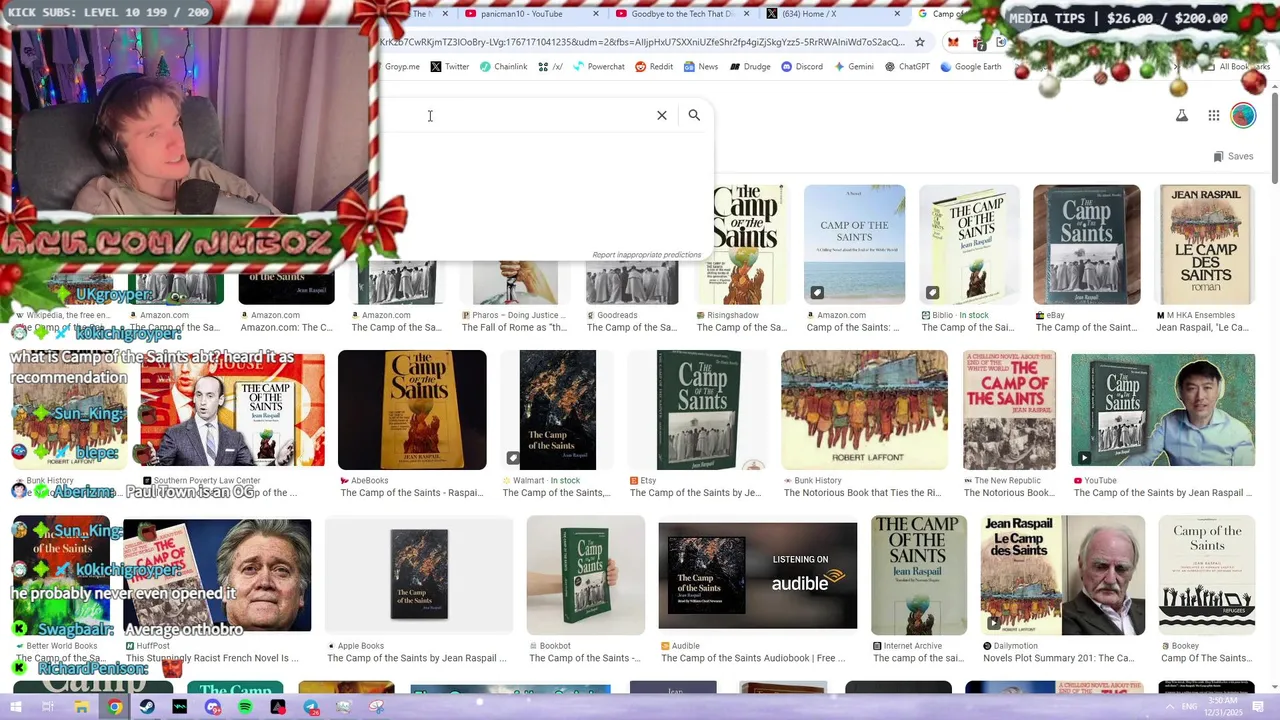Open AbeBooks yellow book cover image

412,410
